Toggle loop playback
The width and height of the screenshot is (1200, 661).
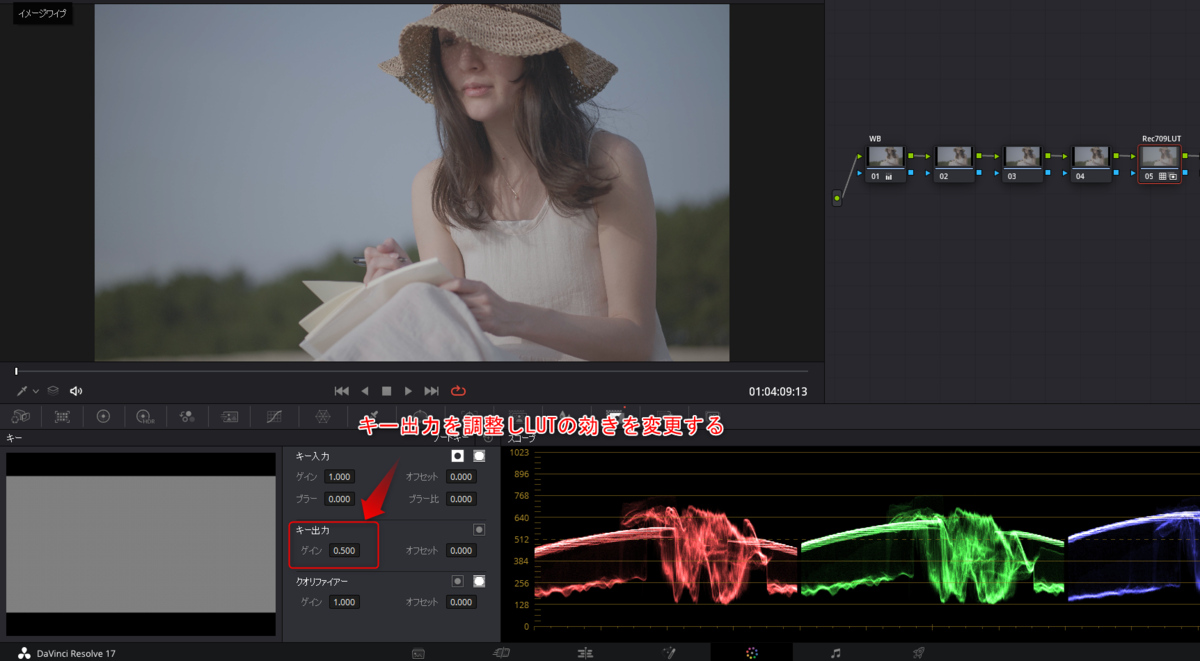pos(458,391)
